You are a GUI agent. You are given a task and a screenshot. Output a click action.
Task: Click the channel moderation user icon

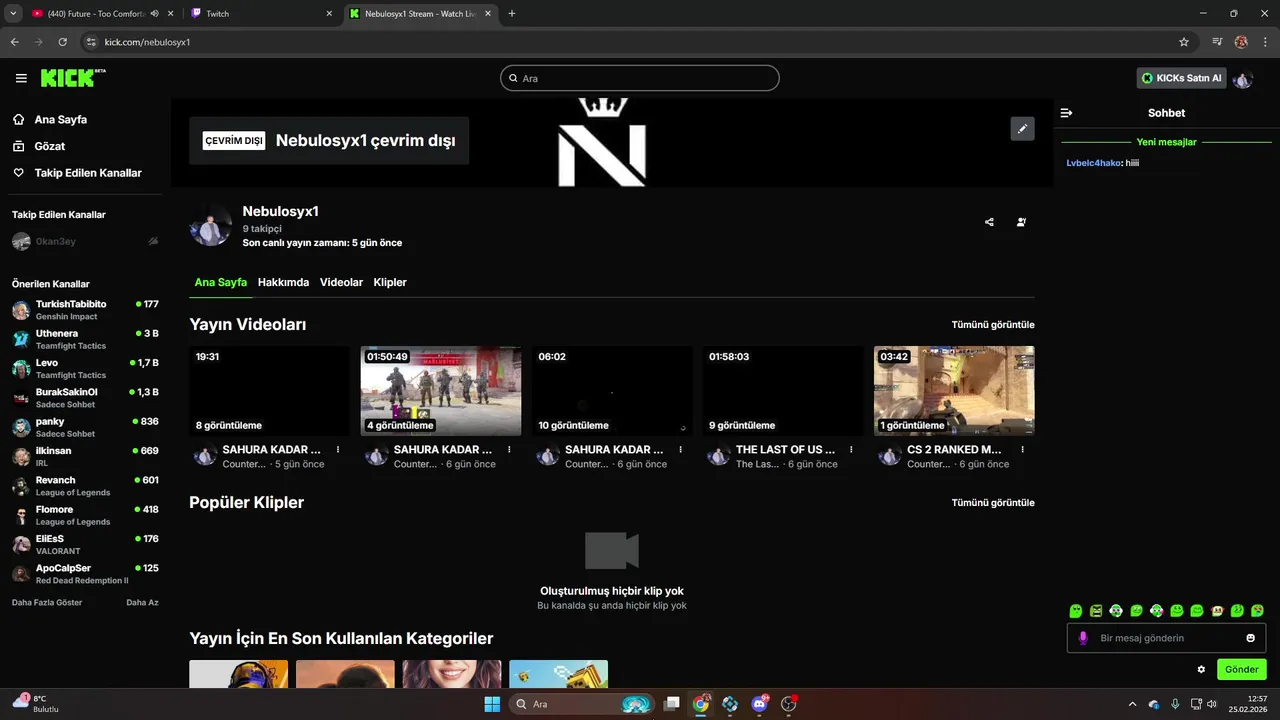coord(1021,222)
